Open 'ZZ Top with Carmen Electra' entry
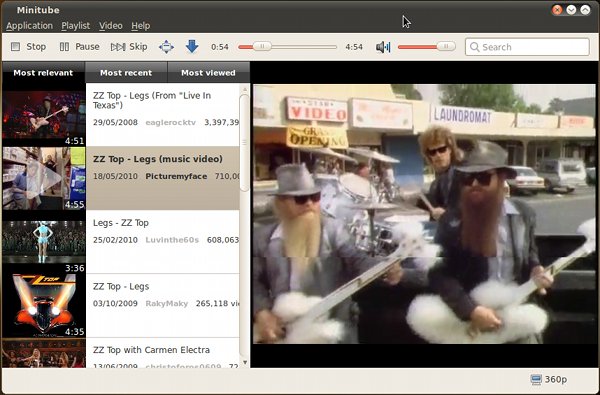Viewport: 600px width, 395px height. 163,353
